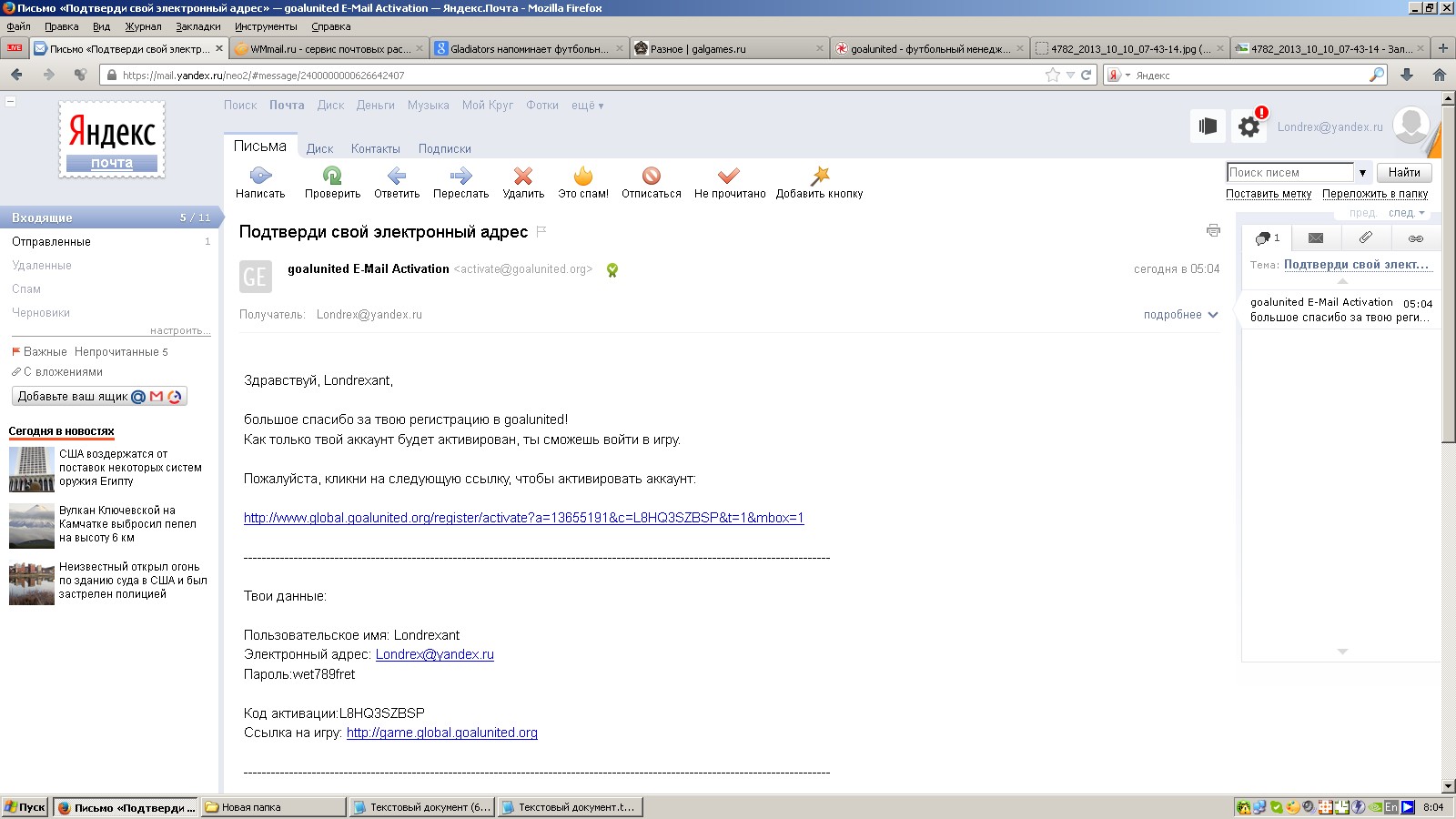Mark as unread via Не прочитано icon
Image resolution: width=1456 pixels, height=819 pixels.
coord(729,176)
